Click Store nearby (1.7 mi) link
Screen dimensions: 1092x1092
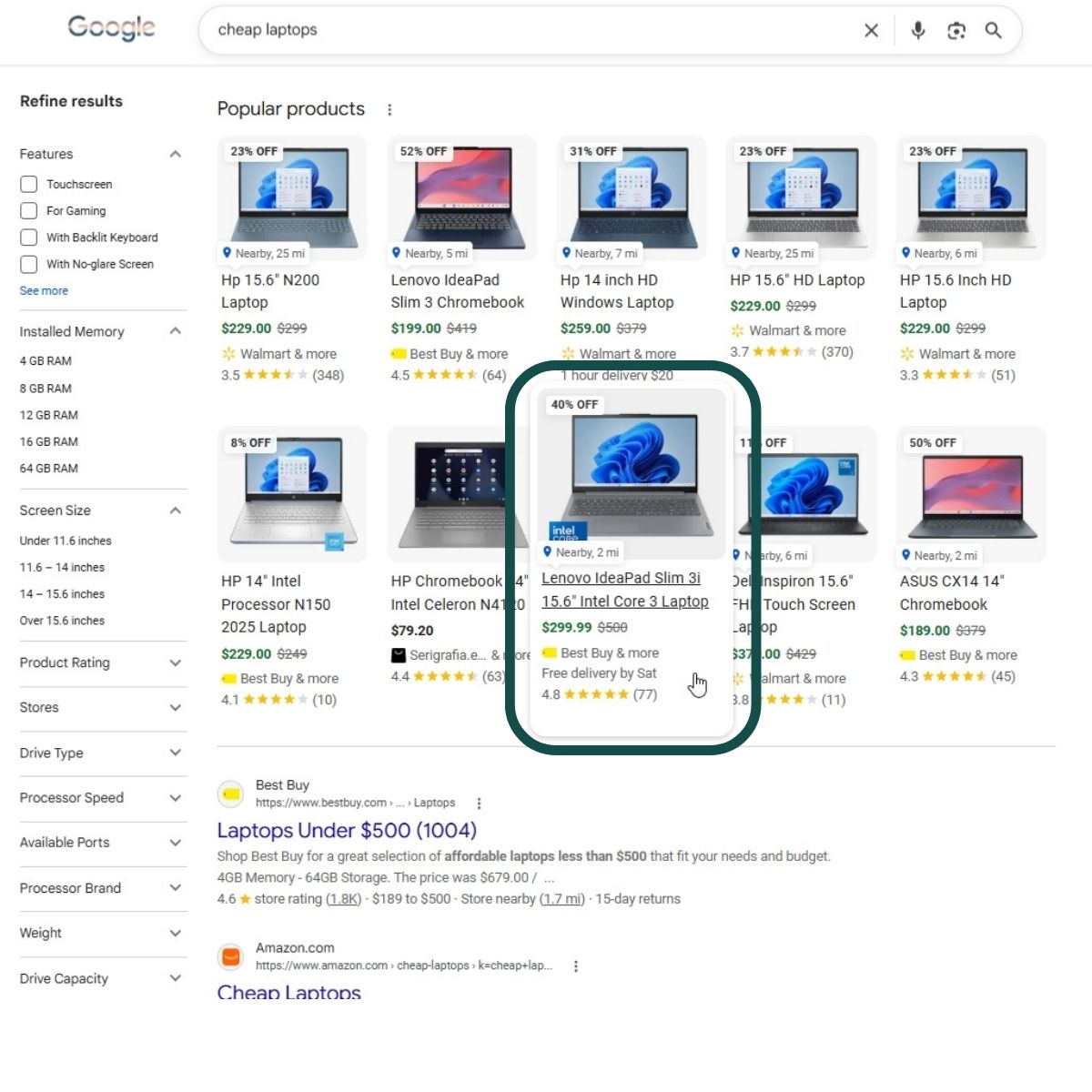coord(562,899)
